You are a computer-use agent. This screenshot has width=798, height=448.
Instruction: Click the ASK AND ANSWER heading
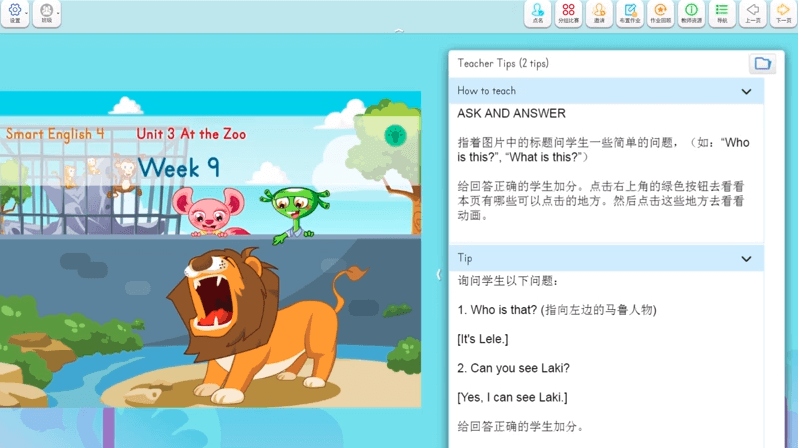[x=511, y=114]
